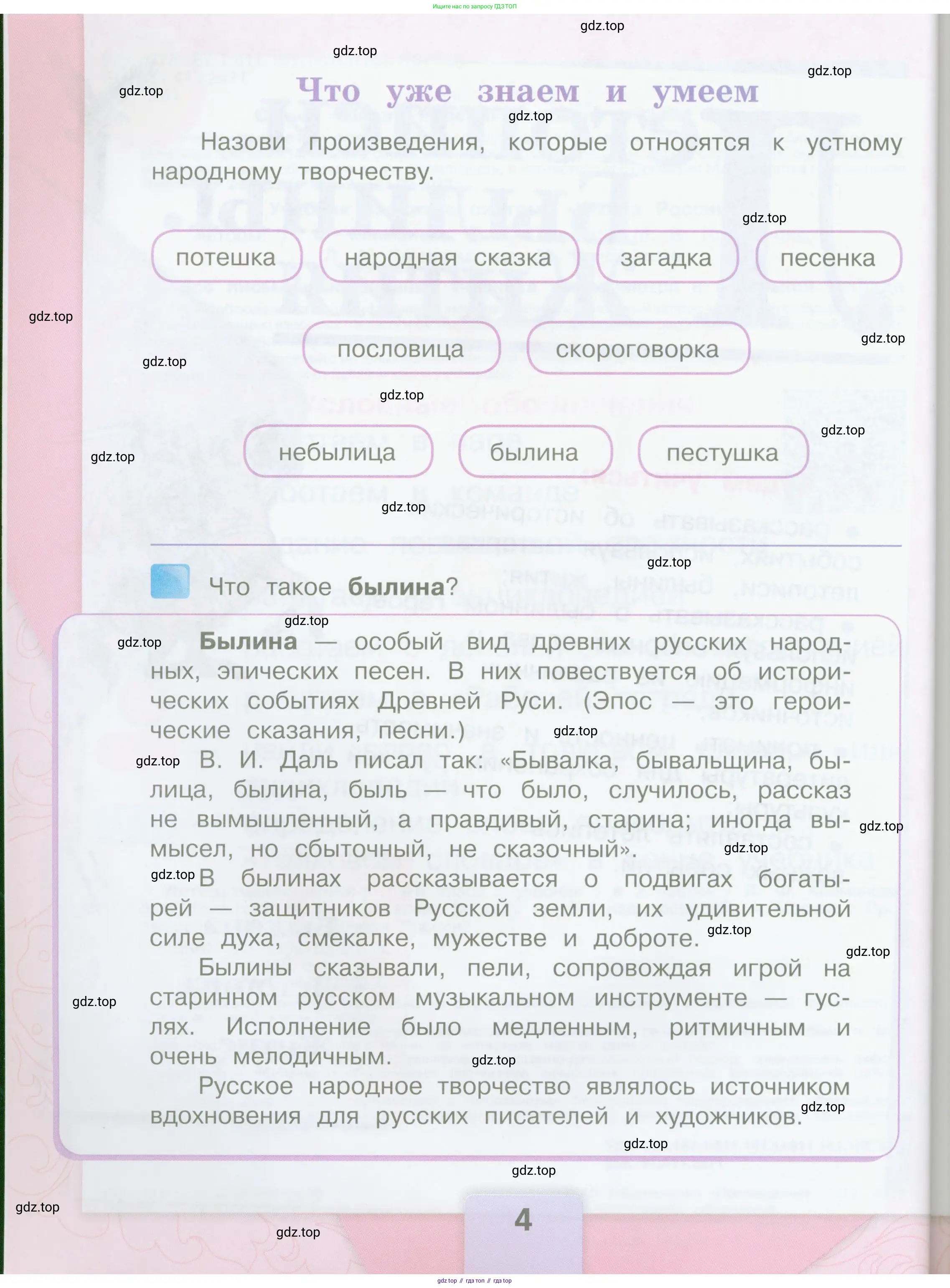
Task: Click the sentence 'Русское народное творчество являлось источником'
Action: point(523,1087)
